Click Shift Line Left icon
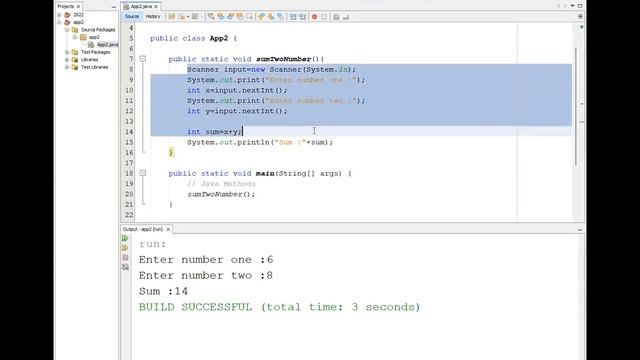Viewport: 640px width, 360px height. click(293, 17)
